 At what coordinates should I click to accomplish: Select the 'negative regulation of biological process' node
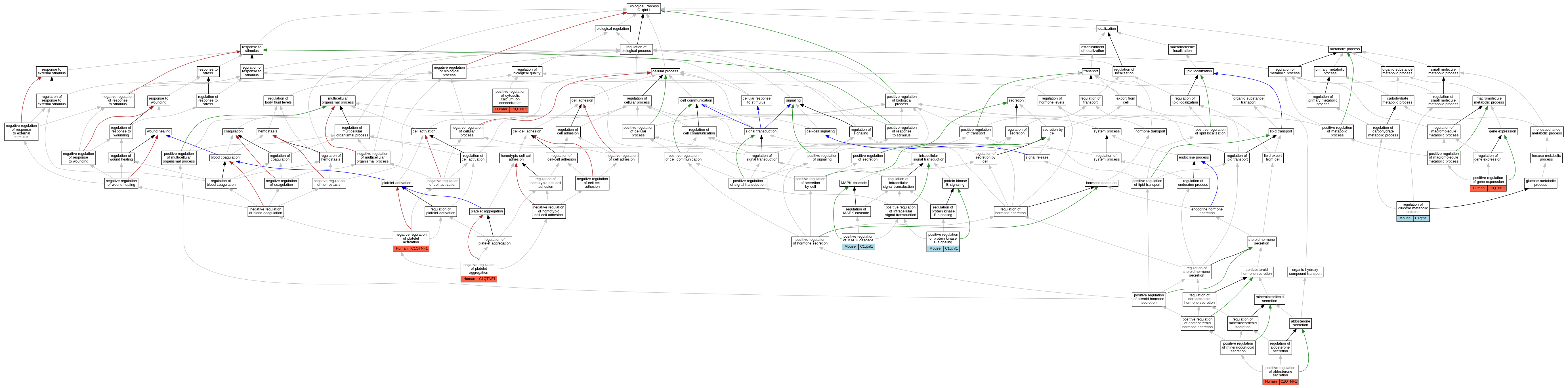(449, 71)
